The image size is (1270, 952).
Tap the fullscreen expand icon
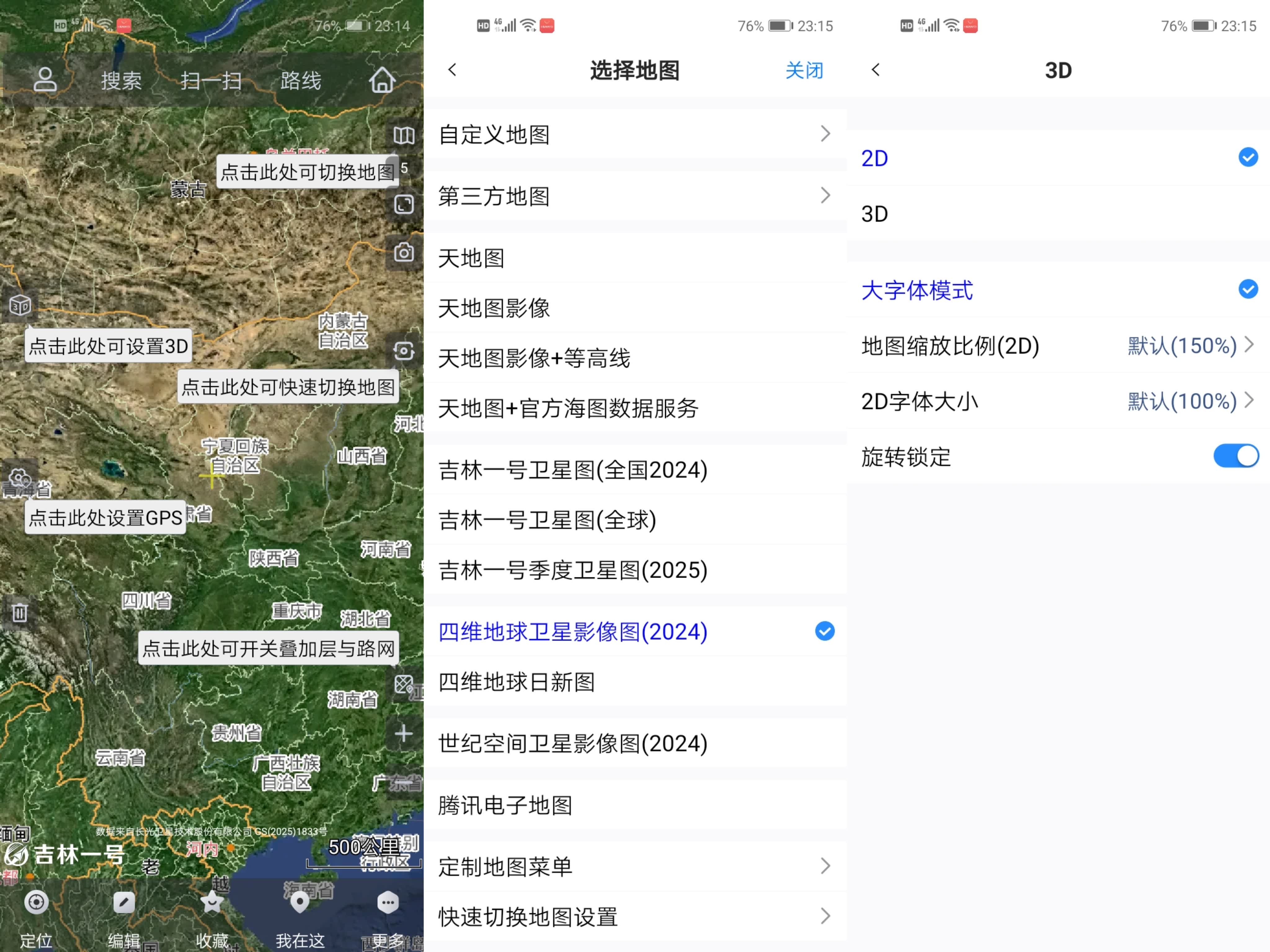tap(404, 204)
